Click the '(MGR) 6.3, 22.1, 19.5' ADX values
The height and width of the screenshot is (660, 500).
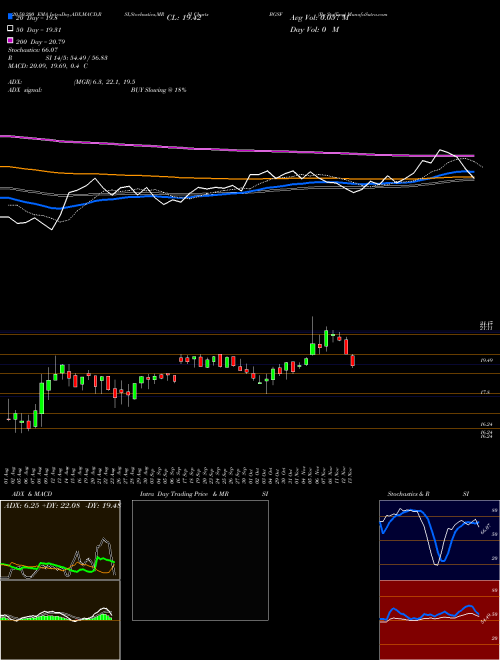(104, 82)
